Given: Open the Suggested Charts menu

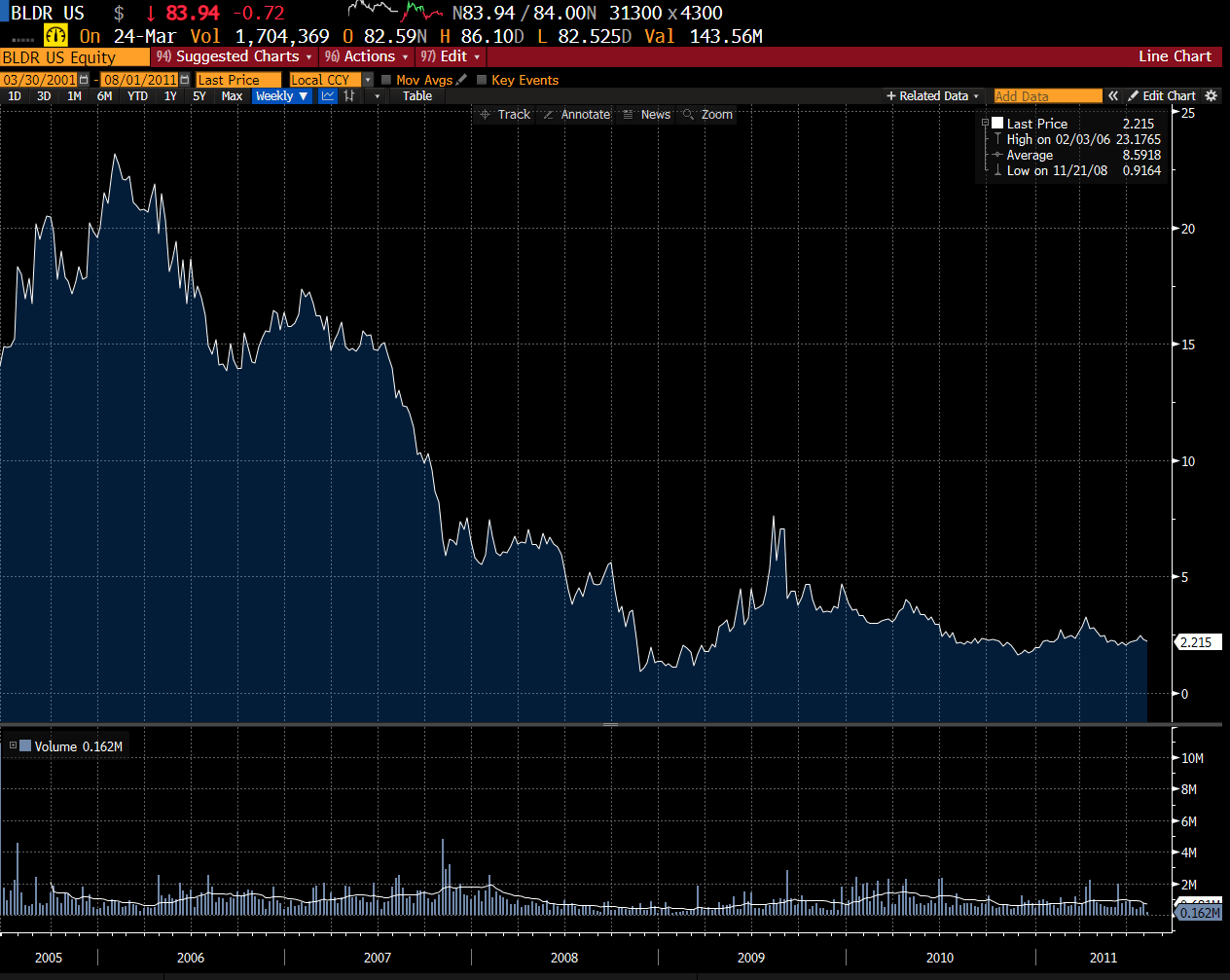Looking at the screenshot, I should (x=235, y=56).
